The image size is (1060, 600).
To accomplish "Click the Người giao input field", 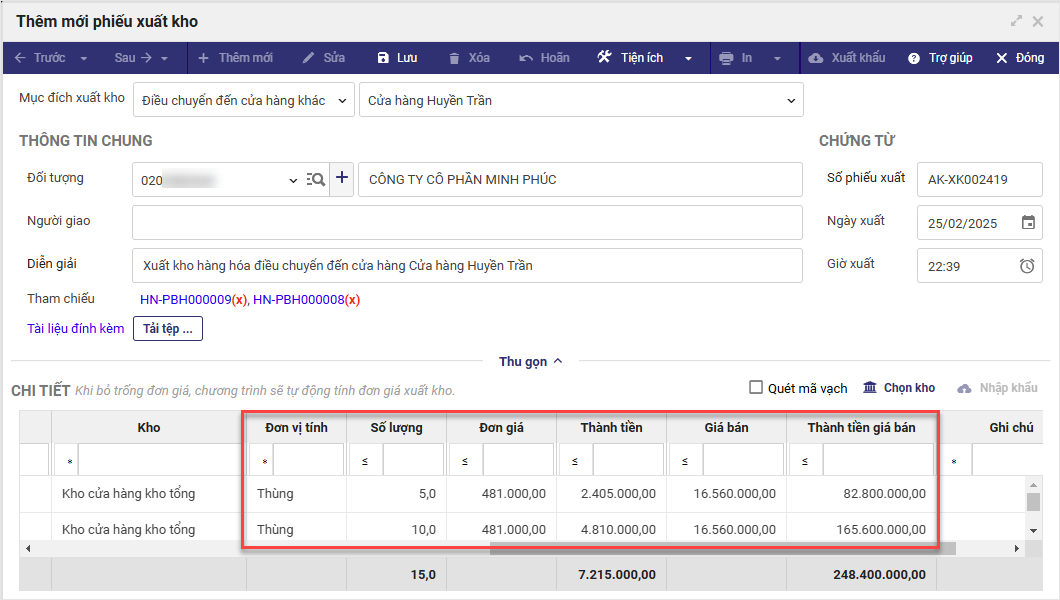I will pos(467,222).
